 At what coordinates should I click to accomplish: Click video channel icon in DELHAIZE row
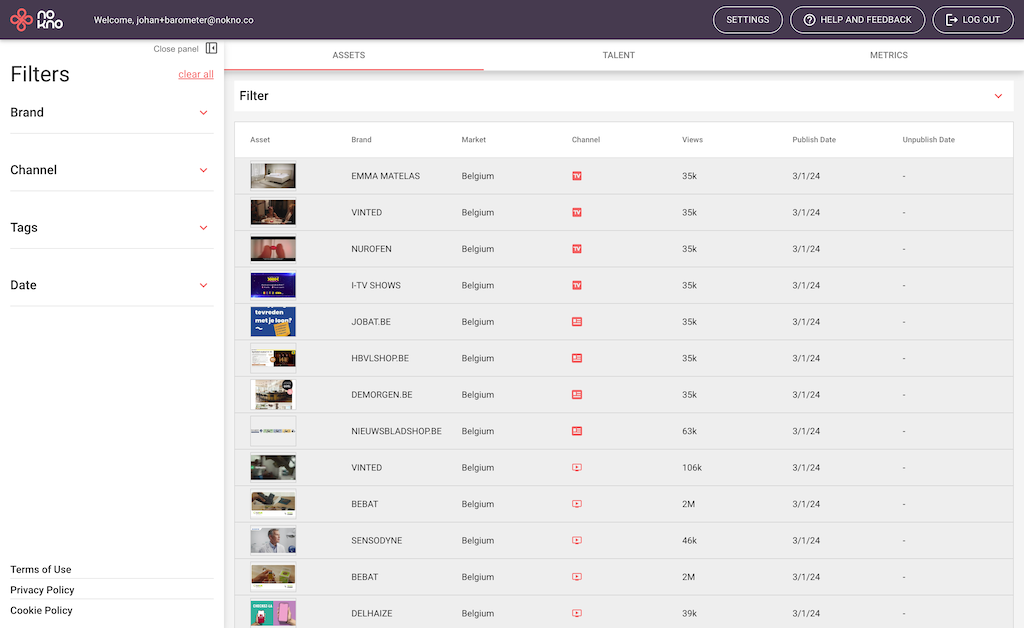pos(577,614)
